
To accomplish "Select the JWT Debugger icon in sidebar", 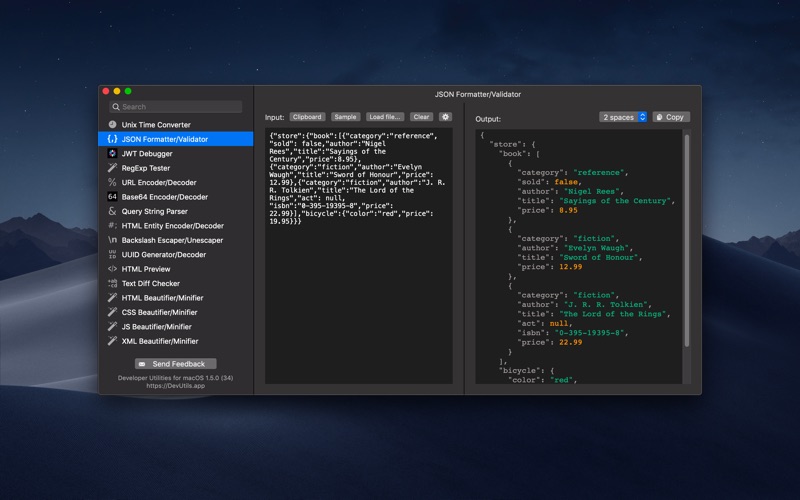I will pos(112,154).
